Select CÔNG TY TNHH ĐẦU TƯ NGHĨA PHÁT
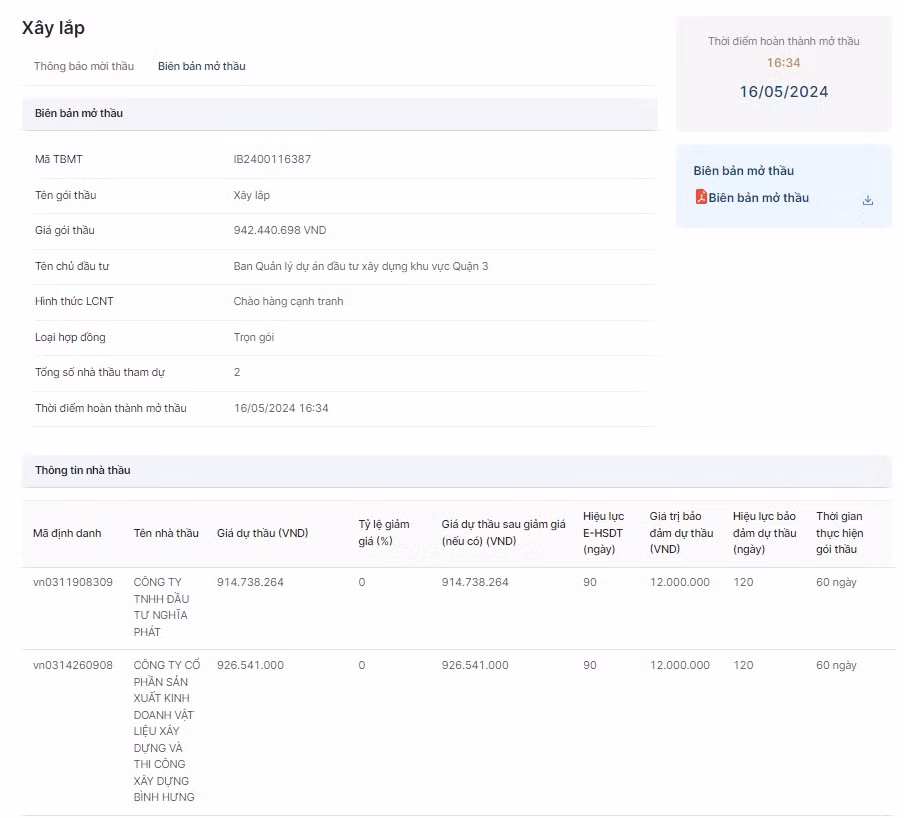This screenshot has width=904, height=818. [x=163, y=607]
